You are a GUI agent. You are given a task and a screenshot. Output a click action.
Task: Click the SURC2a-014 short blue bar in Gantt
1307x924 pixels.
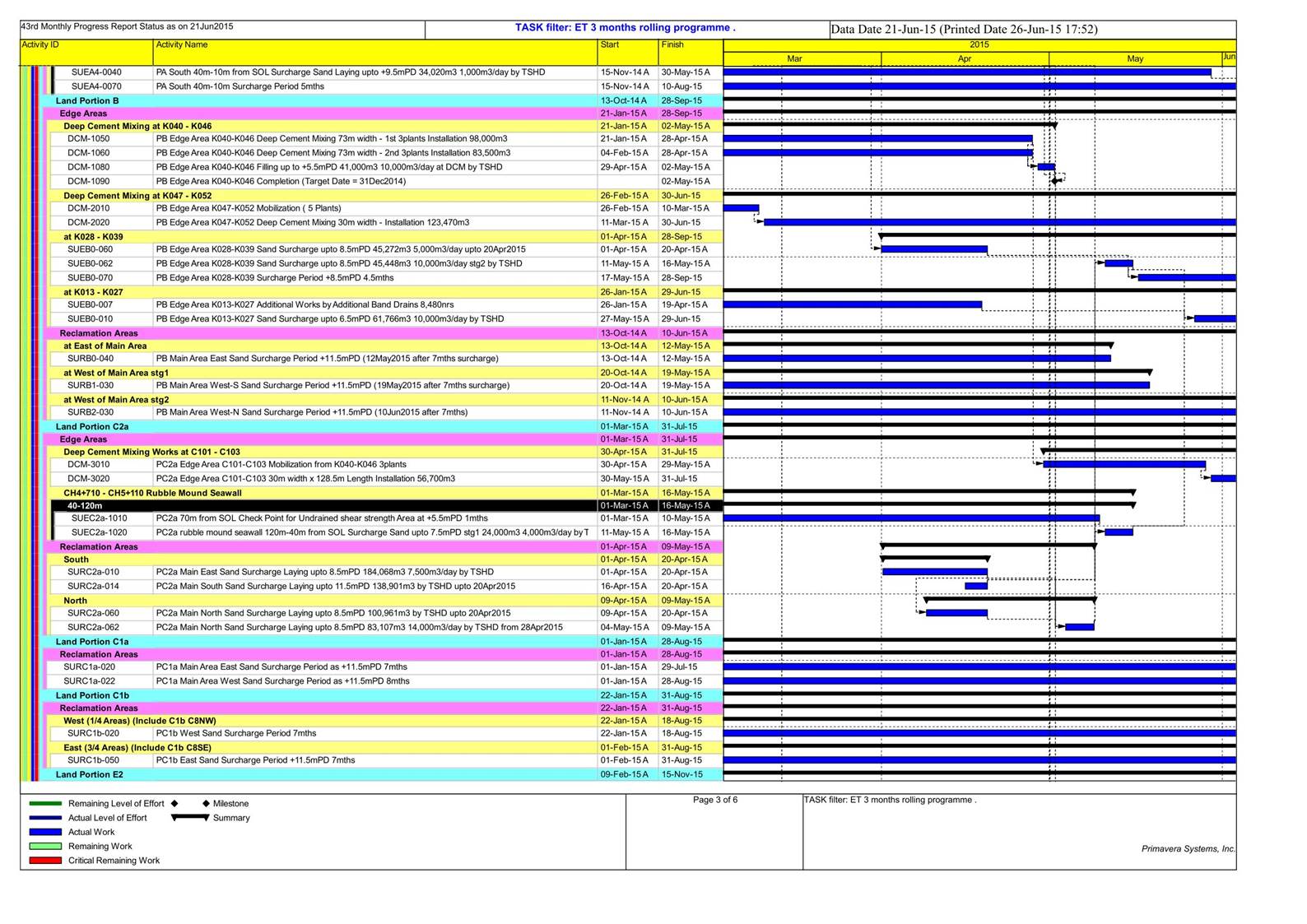(x=976, y=586)
